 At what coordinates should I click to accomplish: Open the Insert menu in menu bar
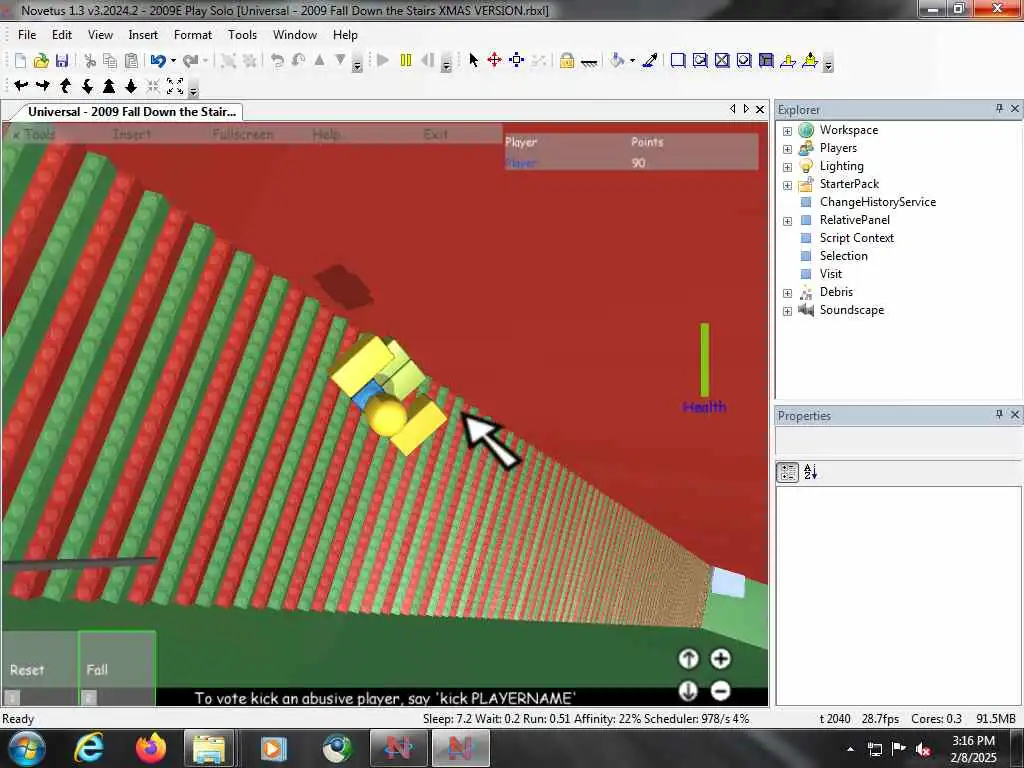pos(143,35)
